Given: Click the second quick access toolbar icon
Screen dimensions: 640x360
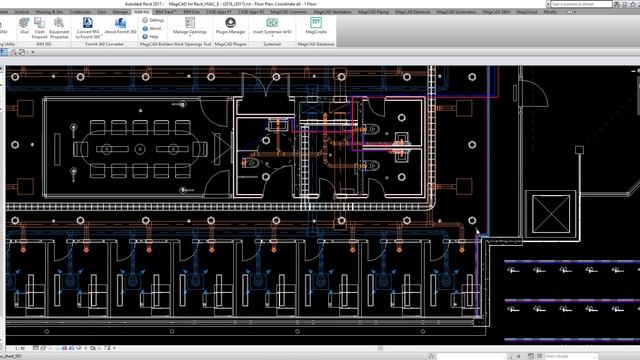Looking at the screenshot, I should click(x=13, y=52).
